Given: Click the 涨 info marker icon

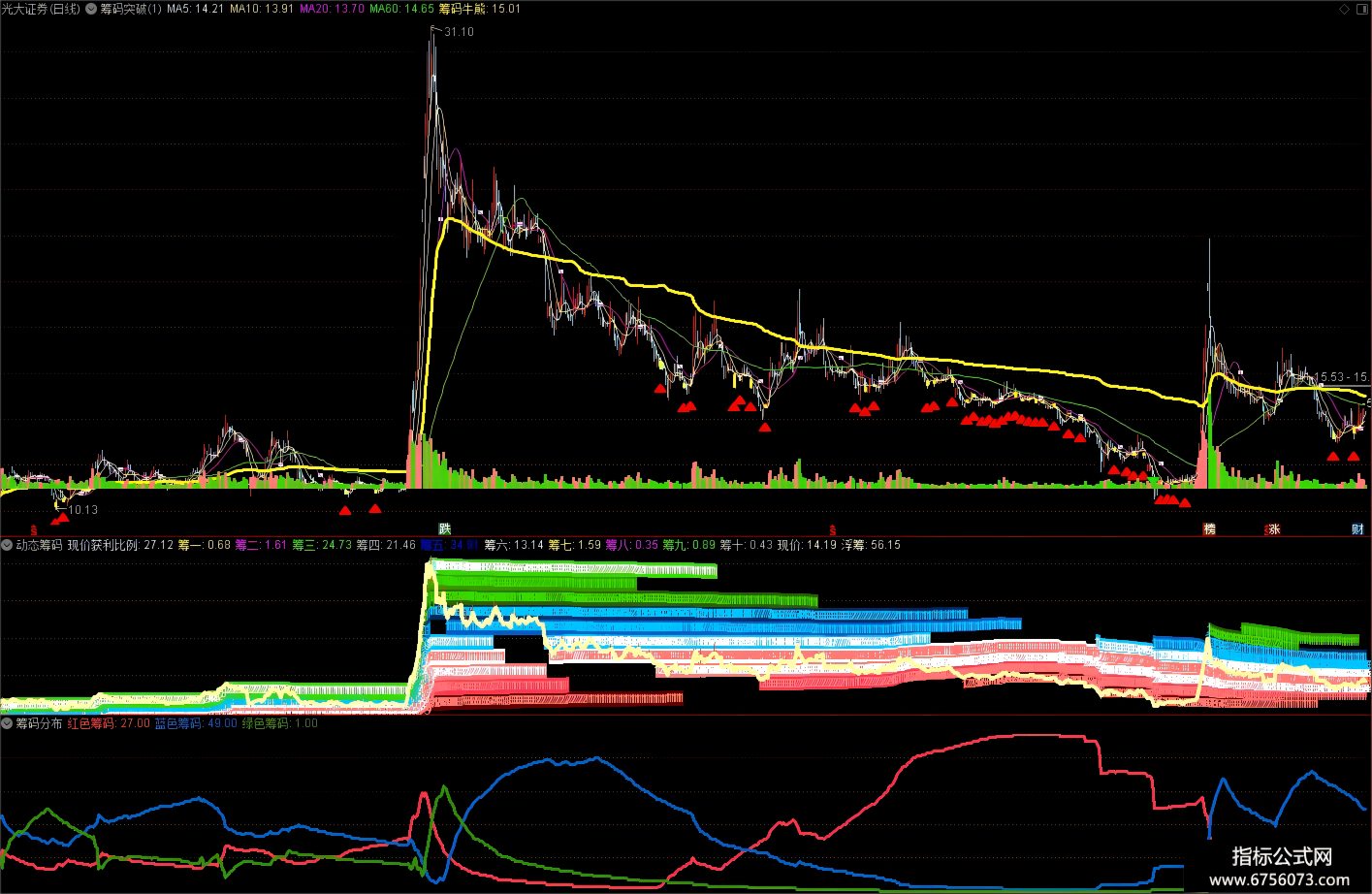Looking at the screenshot, I should click(x=1274, y=528).
